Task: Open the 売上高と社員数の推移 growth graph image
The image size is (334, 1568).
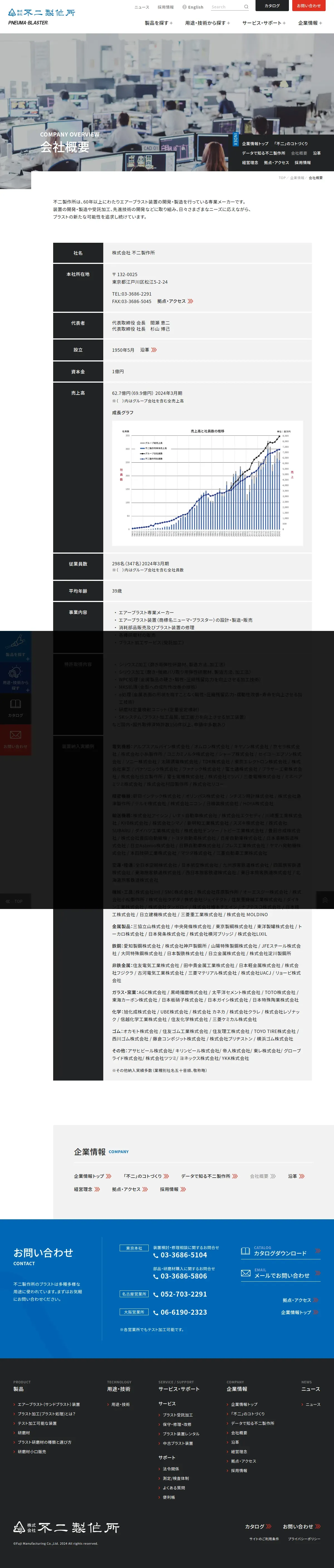Action: click(x=207, y=483)
